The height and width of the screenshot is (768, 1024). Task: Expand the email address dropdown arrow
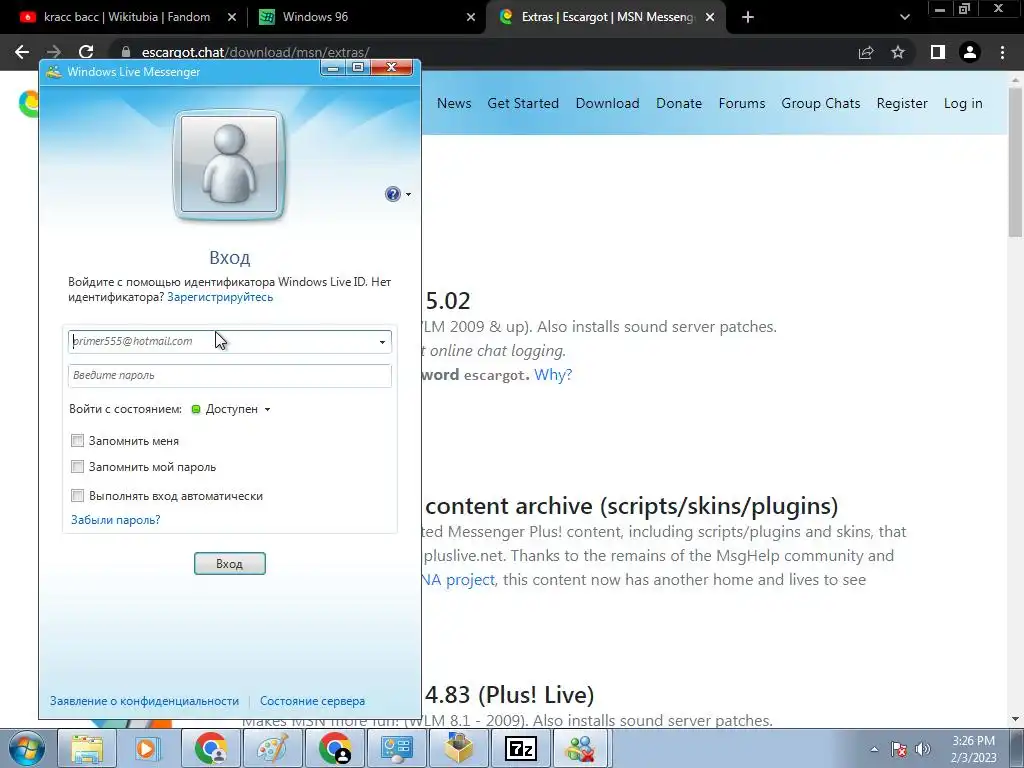click(x=382, y=342)
